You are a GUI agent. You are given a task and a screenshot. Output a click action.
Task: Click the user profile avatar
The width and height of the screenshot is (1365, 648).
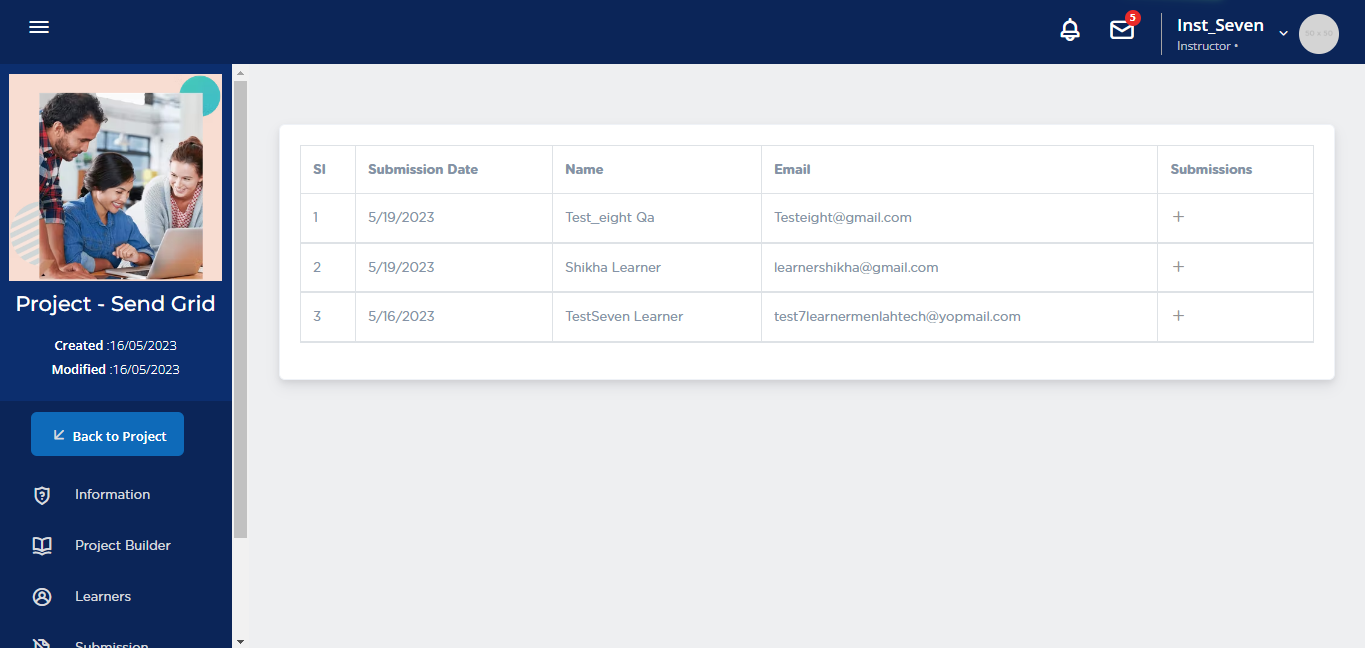coord(1318,34)
